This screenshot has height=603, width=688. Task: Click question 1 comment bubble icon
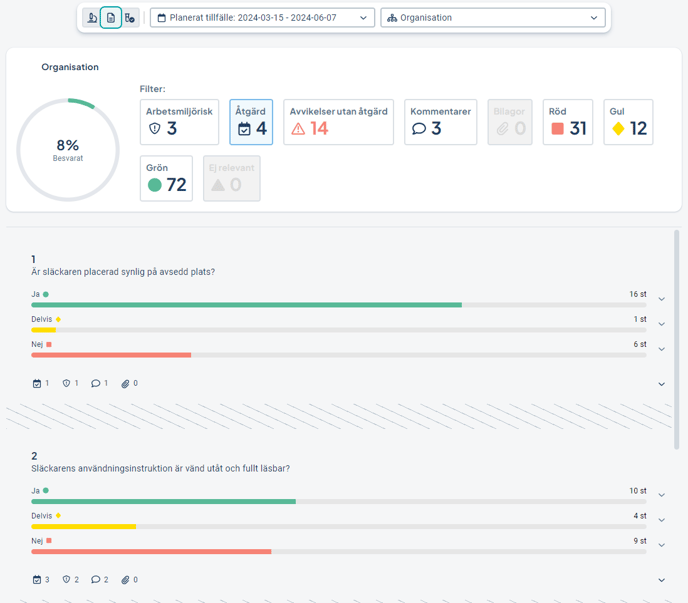tap(96, 383)
